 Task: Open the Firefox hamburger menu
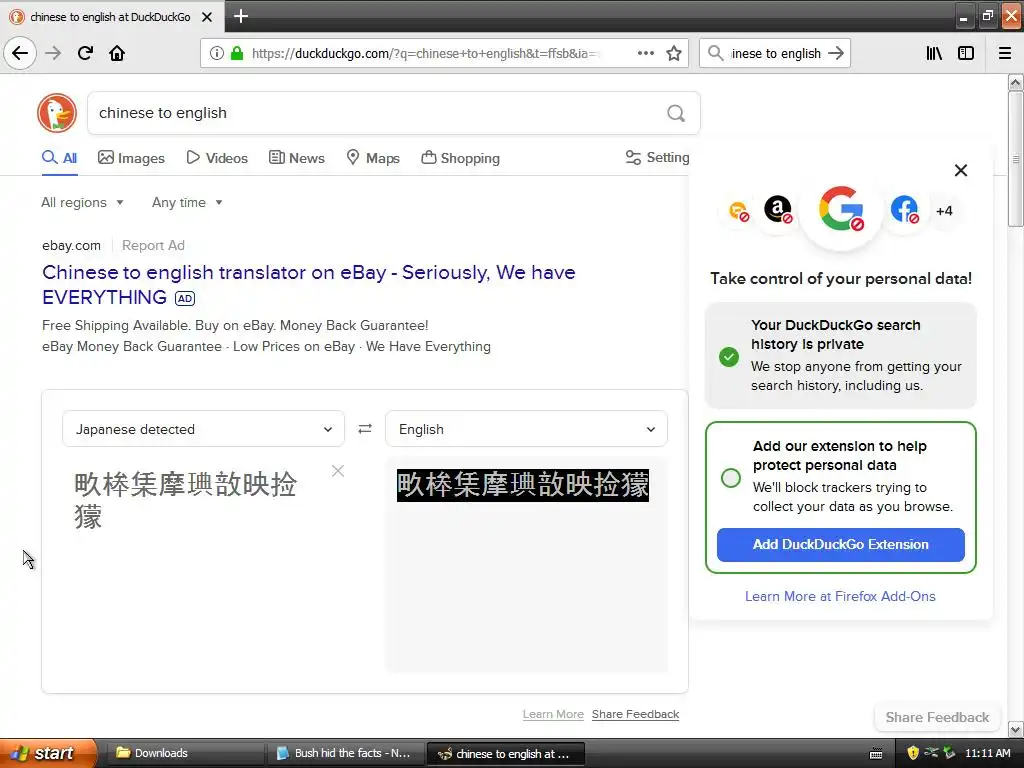click(x=1004, y=53)
